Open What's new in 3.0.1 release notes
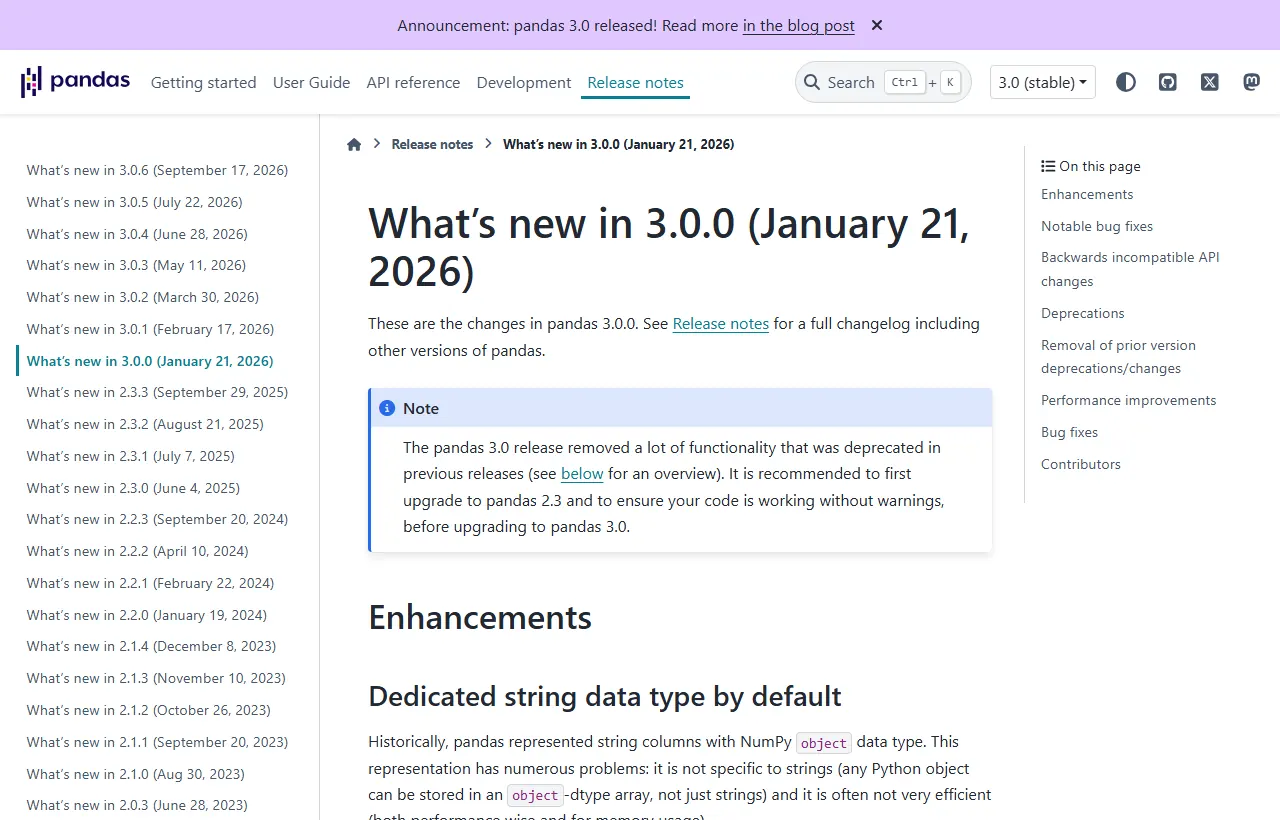This screenshot has width=1280, height=820. pos(151,329)
